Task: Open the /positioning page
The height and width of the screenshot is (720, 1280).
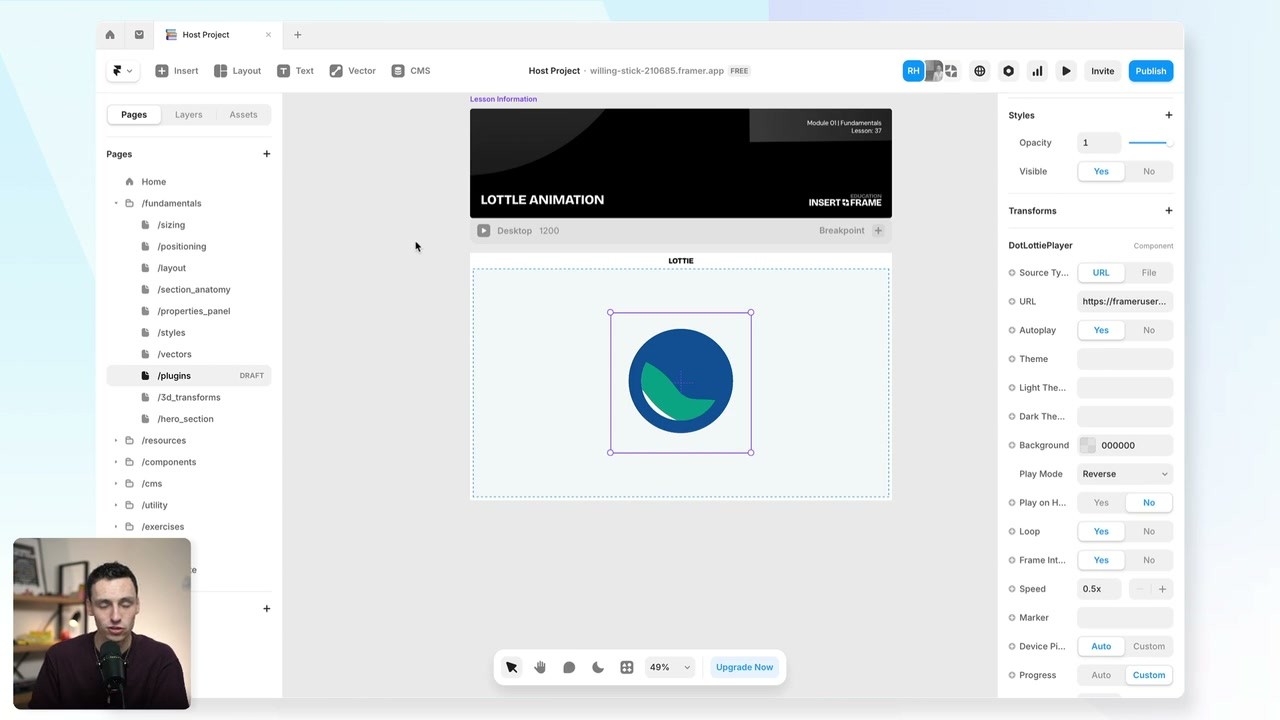Action: click(182, 247)
